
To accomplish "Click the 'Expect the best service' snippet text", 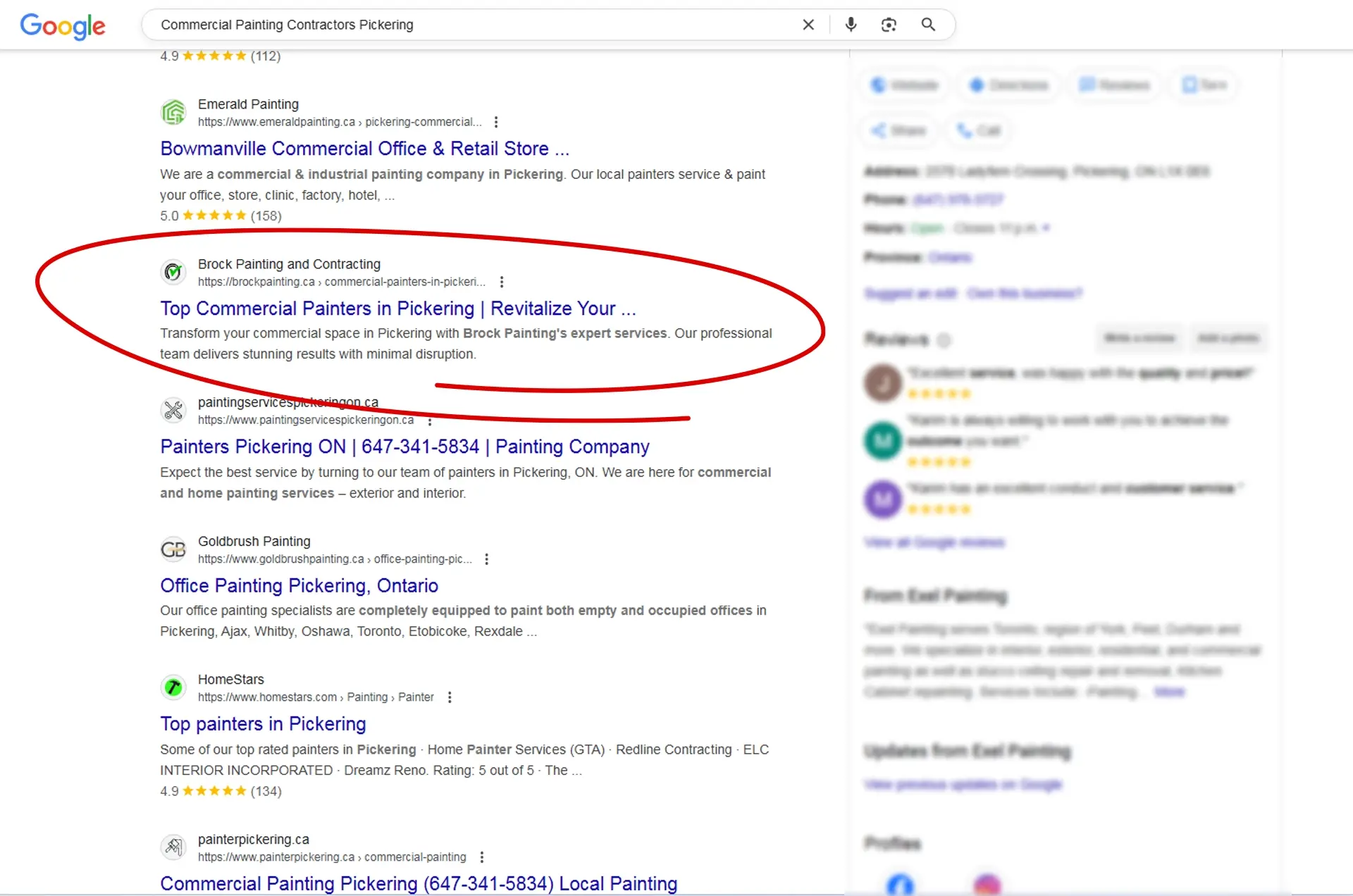I will pos(465,483).
